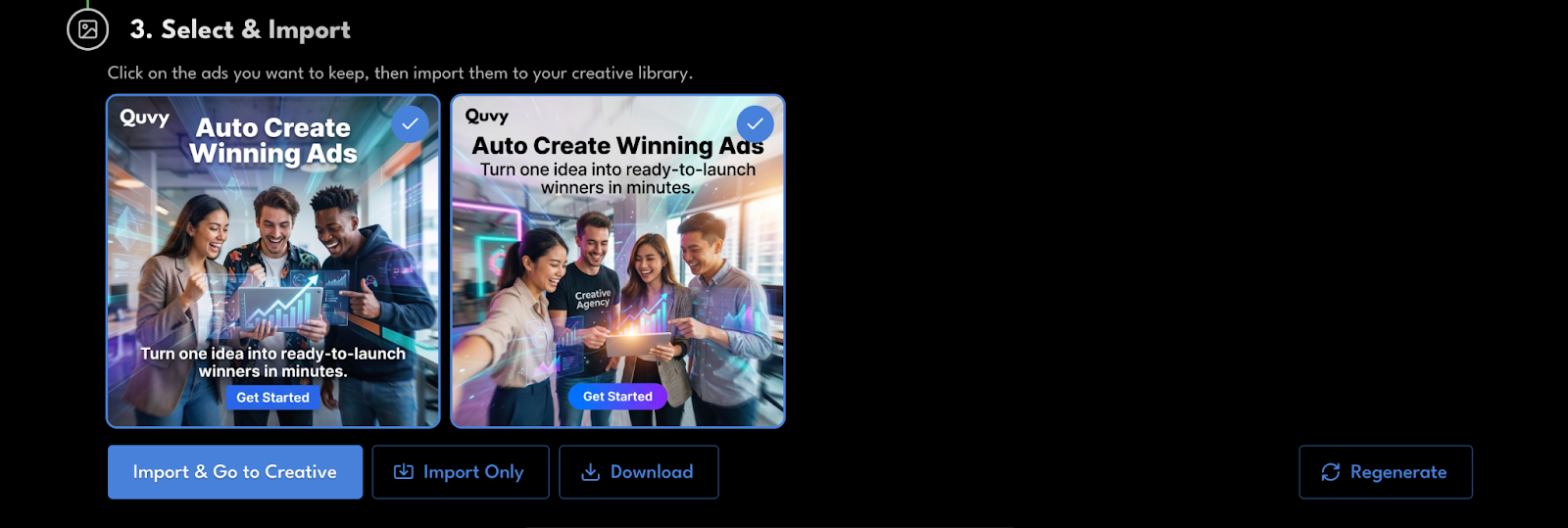Image resolution: width=1568 pixels, height=528 pixels.
Task: Click the black headline text on the second ad
Action: tap(617, 145)
